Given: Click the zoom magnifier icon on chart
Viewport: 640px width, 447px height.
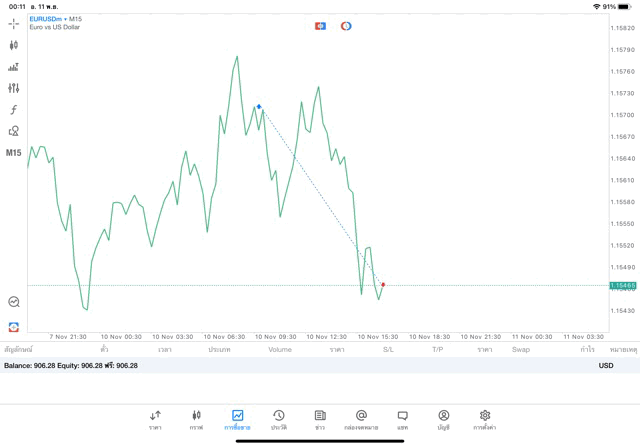Looking at the screenshot, I should [14, 301].
